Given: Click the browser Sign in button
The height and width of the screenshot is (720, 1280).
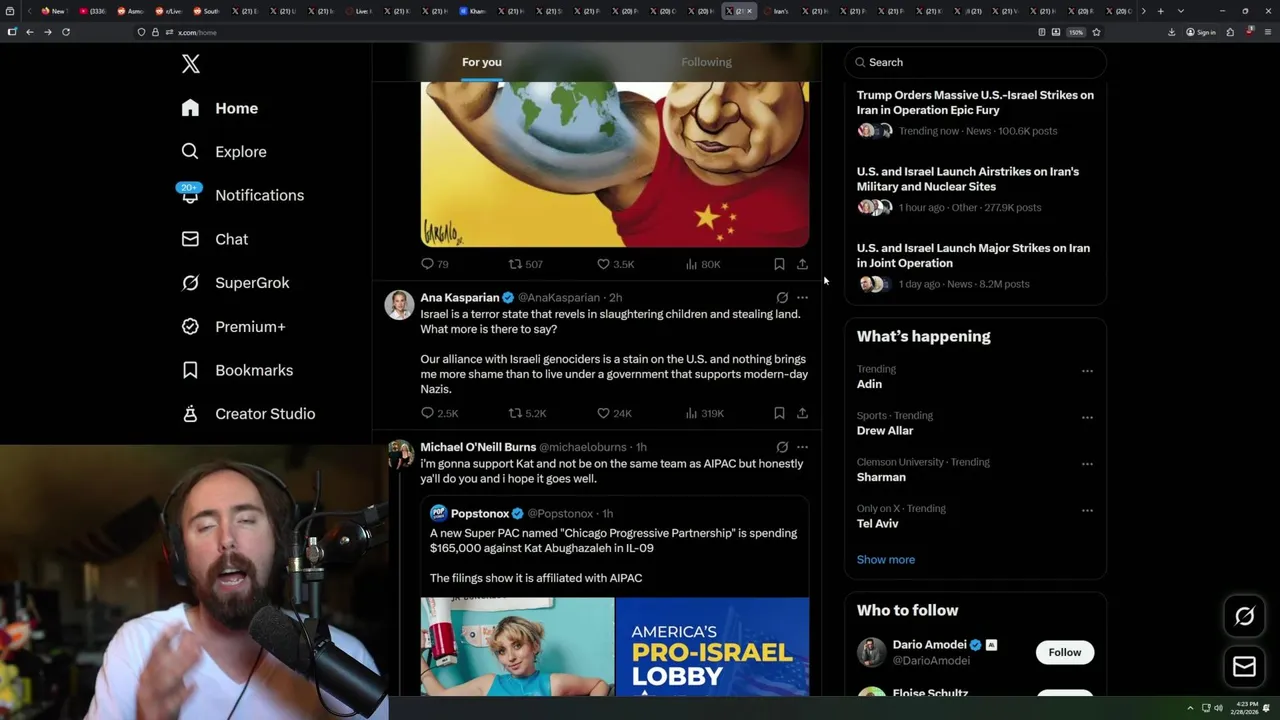Looking at the screenshot, I should click(x=1201, y=32).
